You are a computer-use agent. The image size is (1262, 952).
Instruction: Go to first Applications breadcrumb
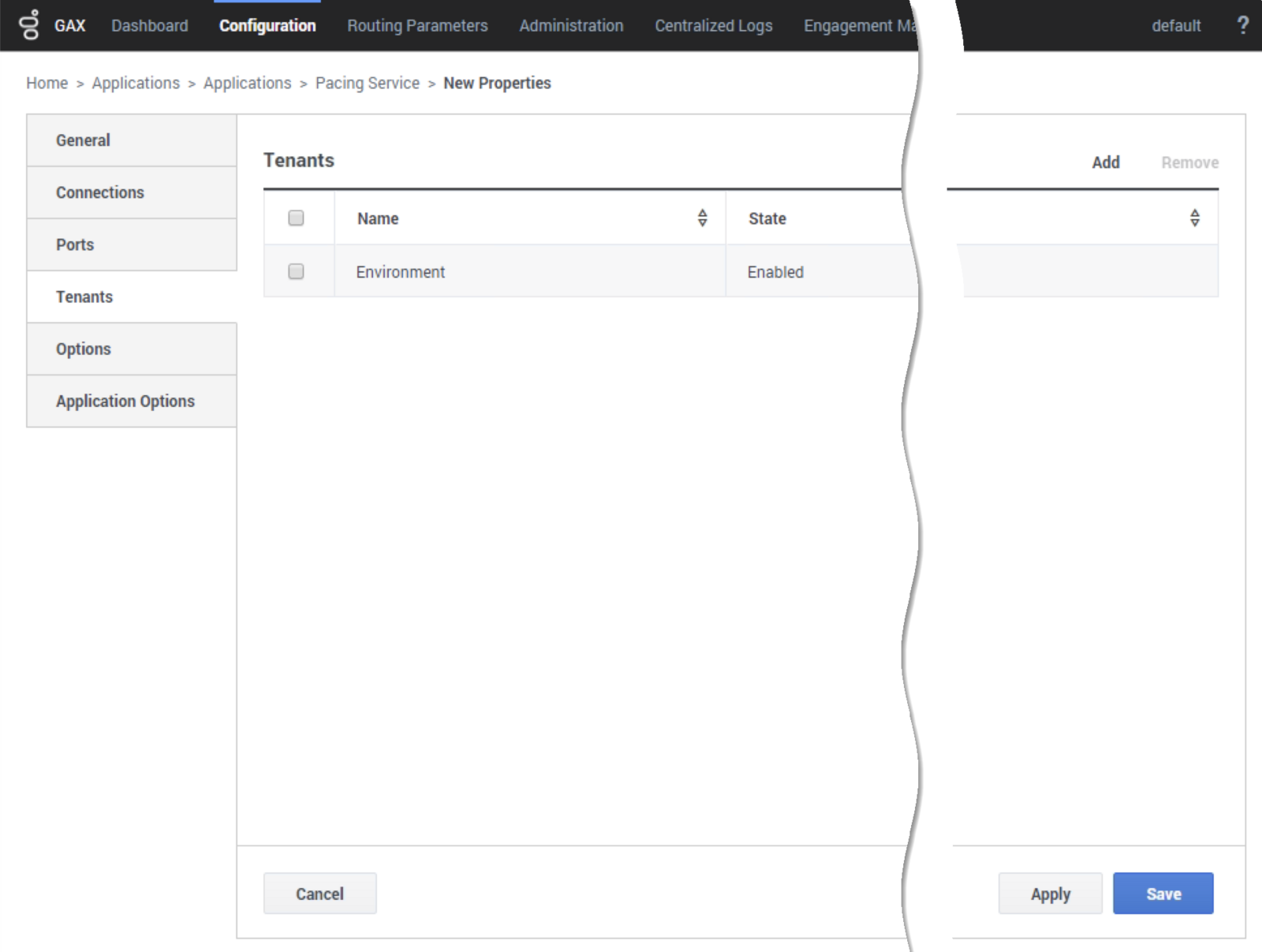pos(136,83)
